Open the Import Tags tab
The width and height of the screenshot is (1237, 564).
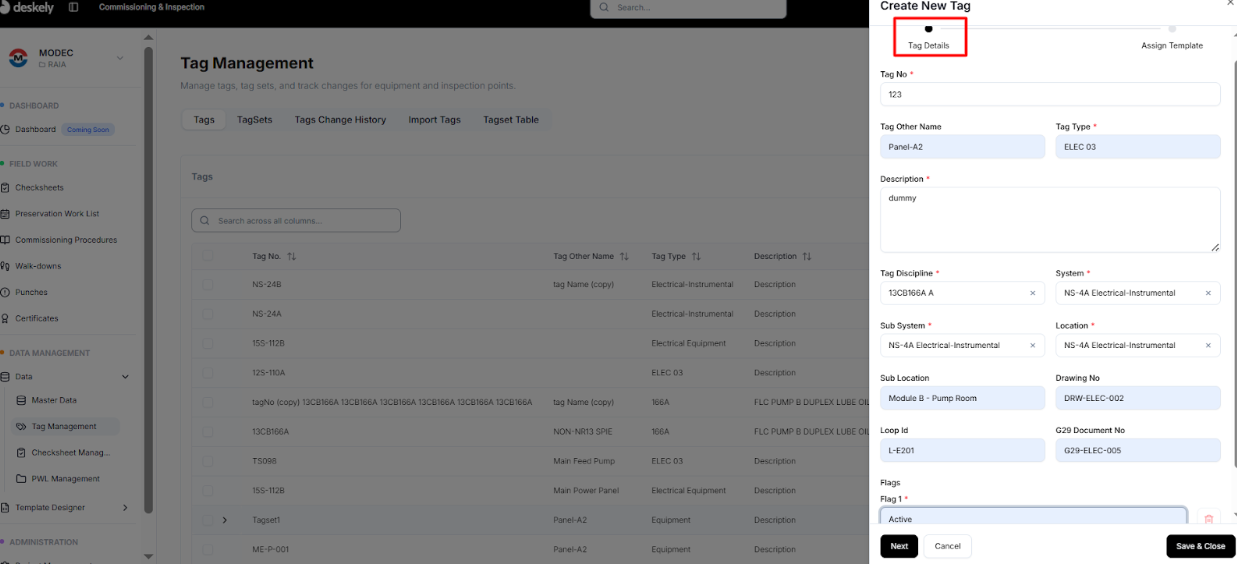(434, 120)
